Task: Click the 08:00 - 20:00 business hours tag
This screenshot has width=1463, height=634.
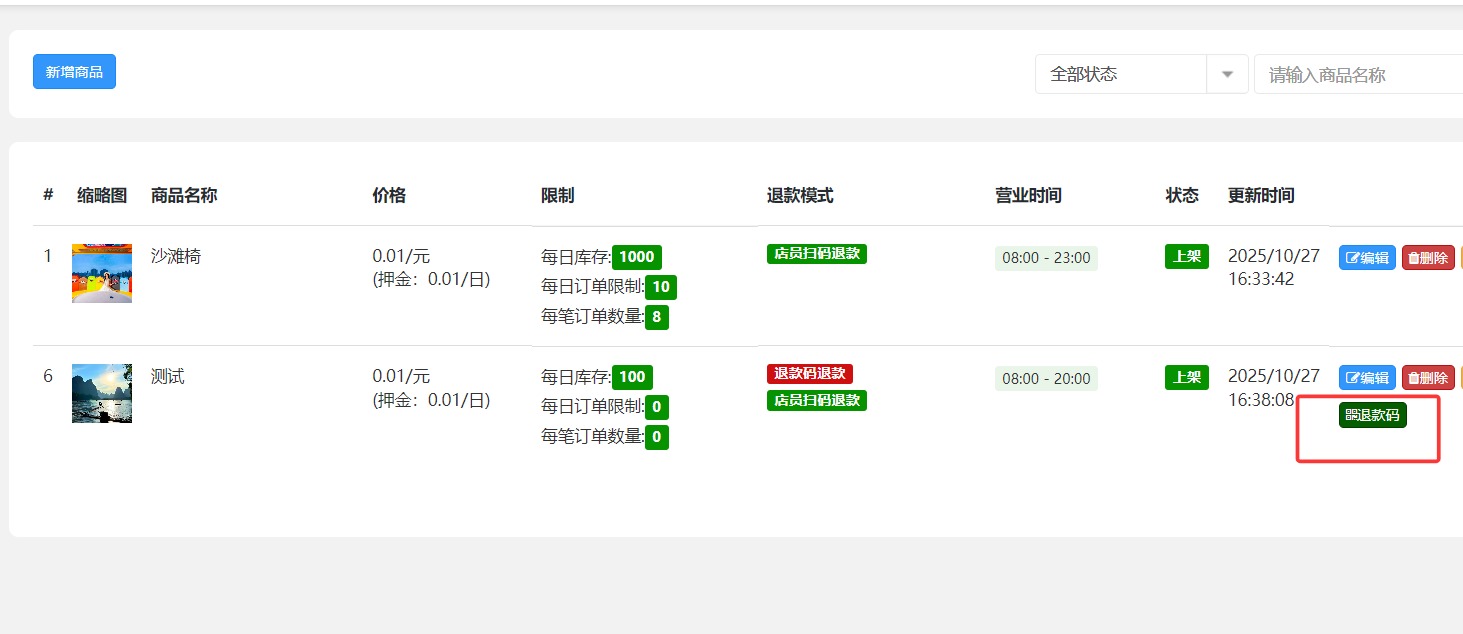Action: click(x=1046, y=379)
